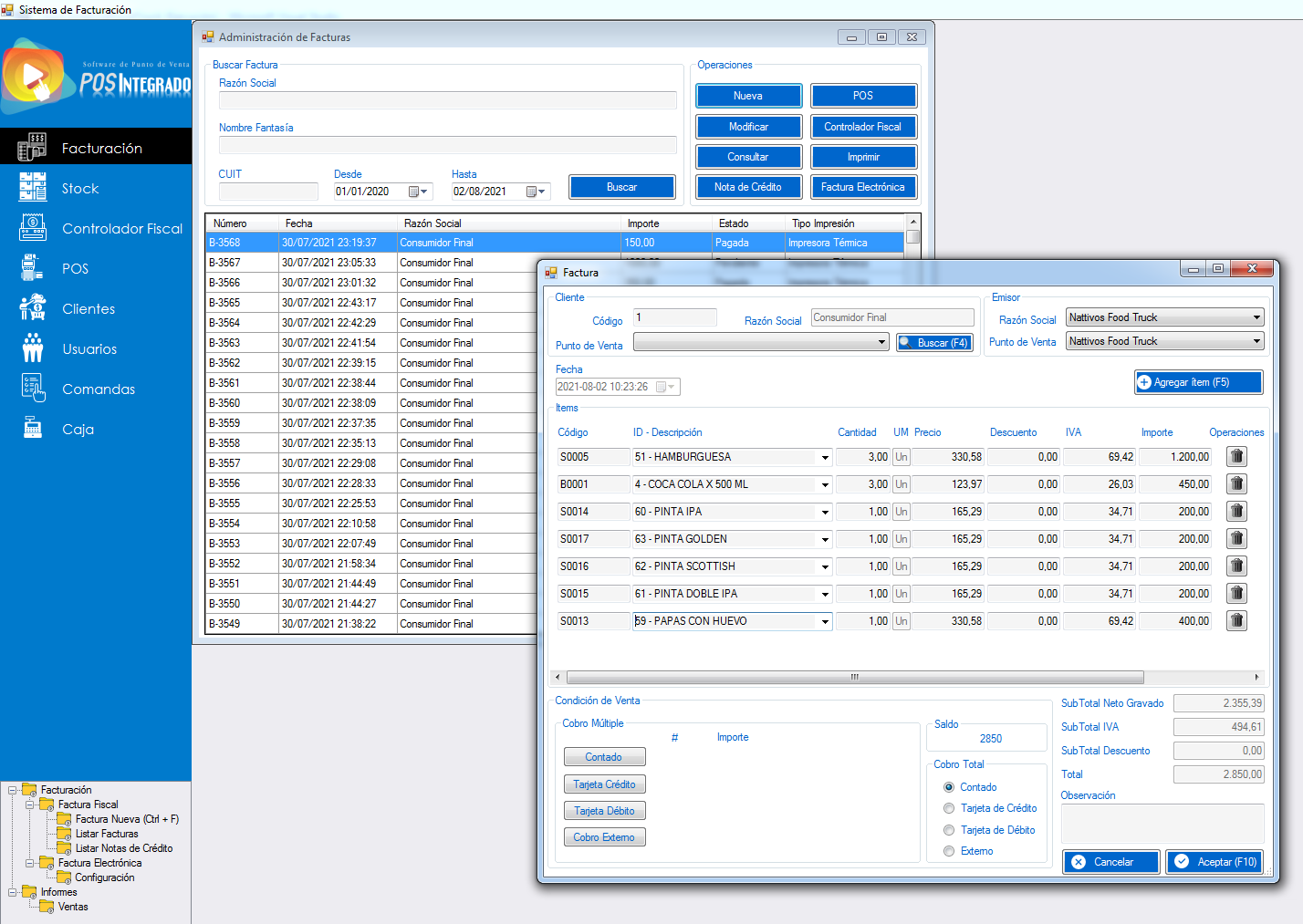Select Tarjeta de Débito radio option
This screenshot has height=924, width=1303.
tap(949, 830)
